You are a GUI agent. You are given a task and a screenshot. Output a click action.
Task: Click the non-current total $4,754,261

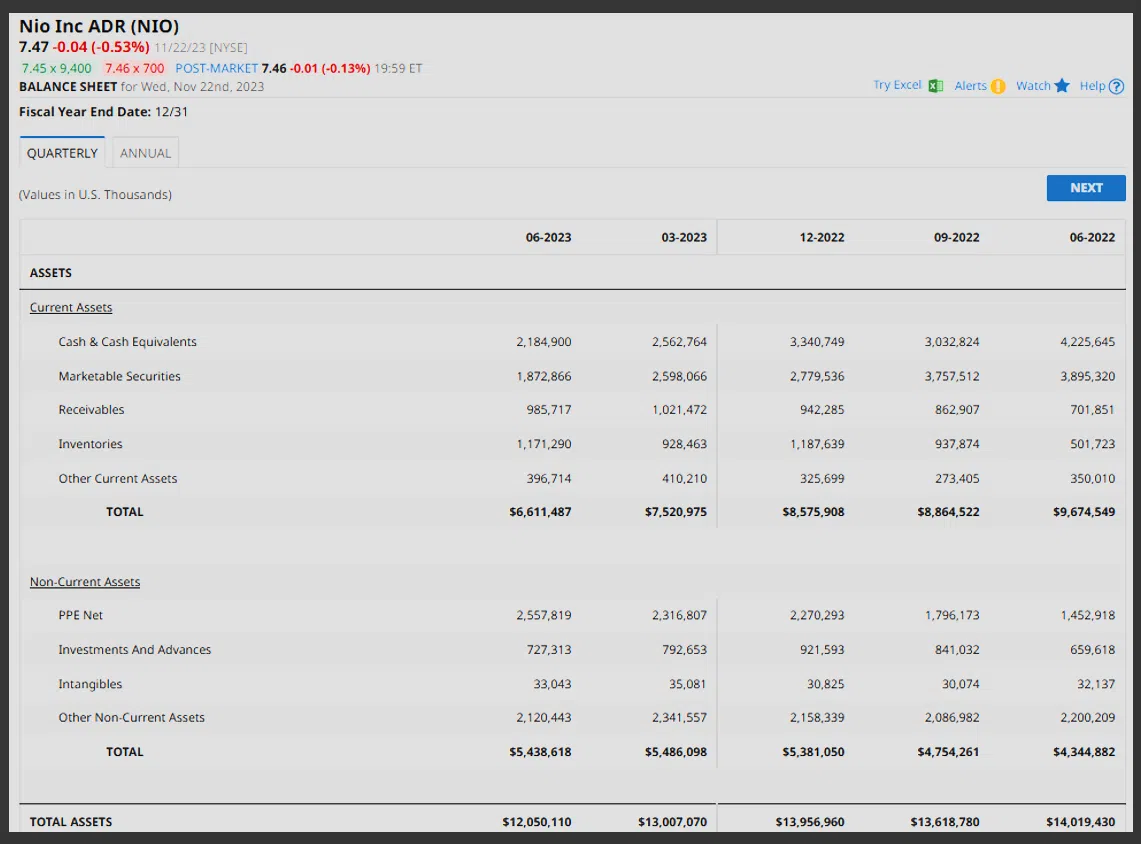click(x=948, y=752)
